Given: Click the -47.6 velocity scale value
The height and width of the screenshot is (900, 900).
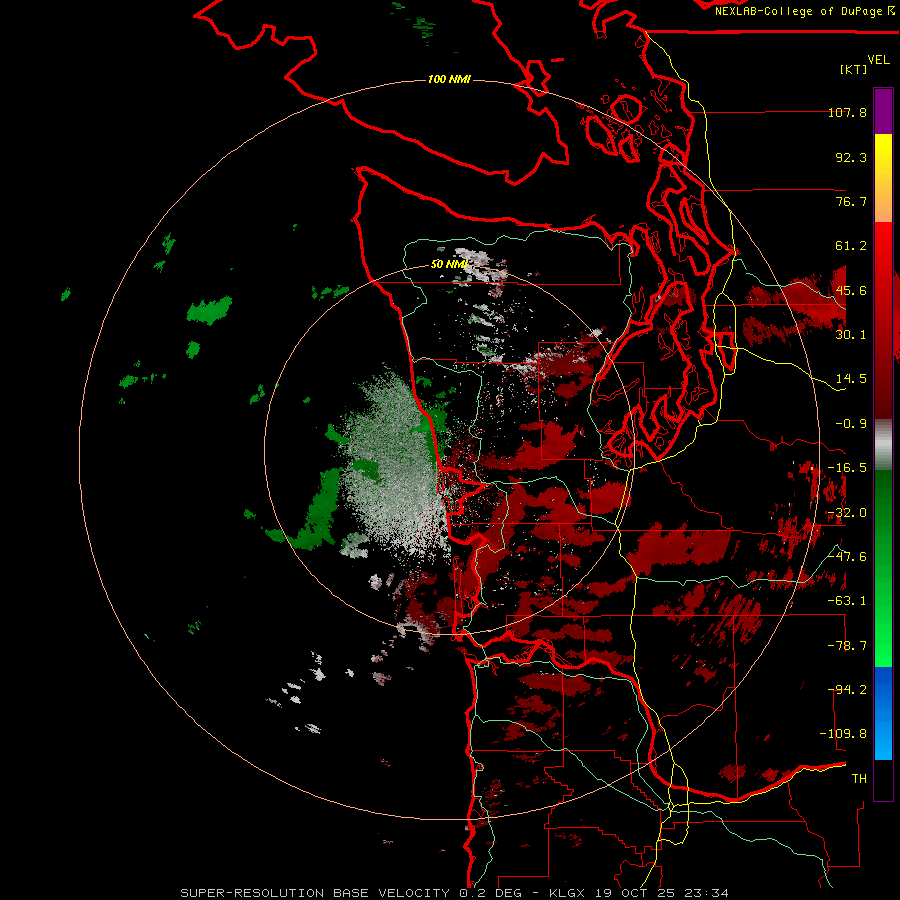Looking at the screenshot, I should point(847,557).
